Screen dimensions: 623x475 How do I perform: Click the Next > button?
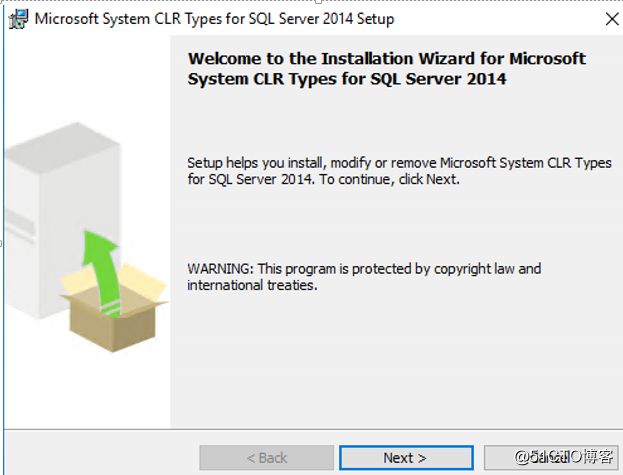click(x=406, y=458)
